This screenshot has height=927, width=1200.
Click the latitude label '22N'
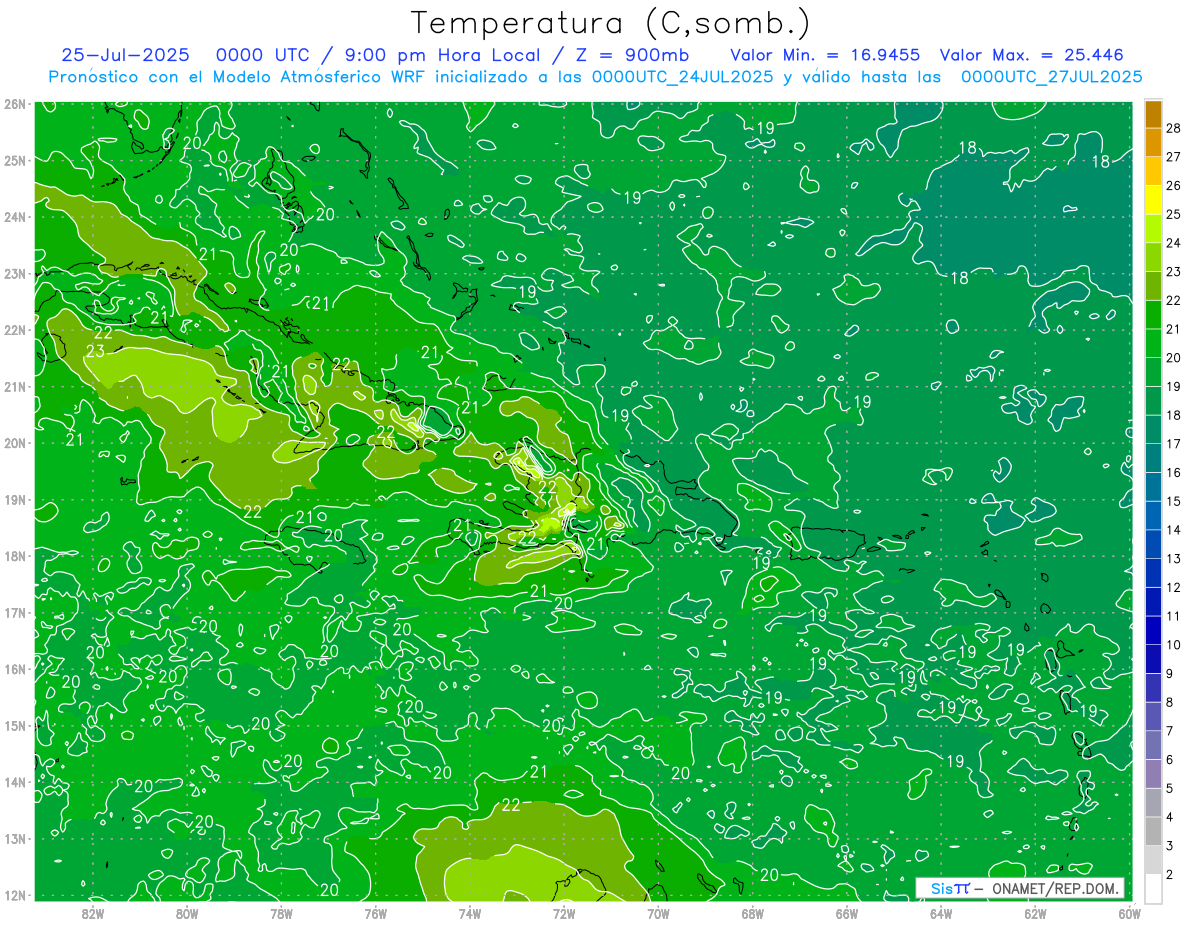[x=14, y=330]
